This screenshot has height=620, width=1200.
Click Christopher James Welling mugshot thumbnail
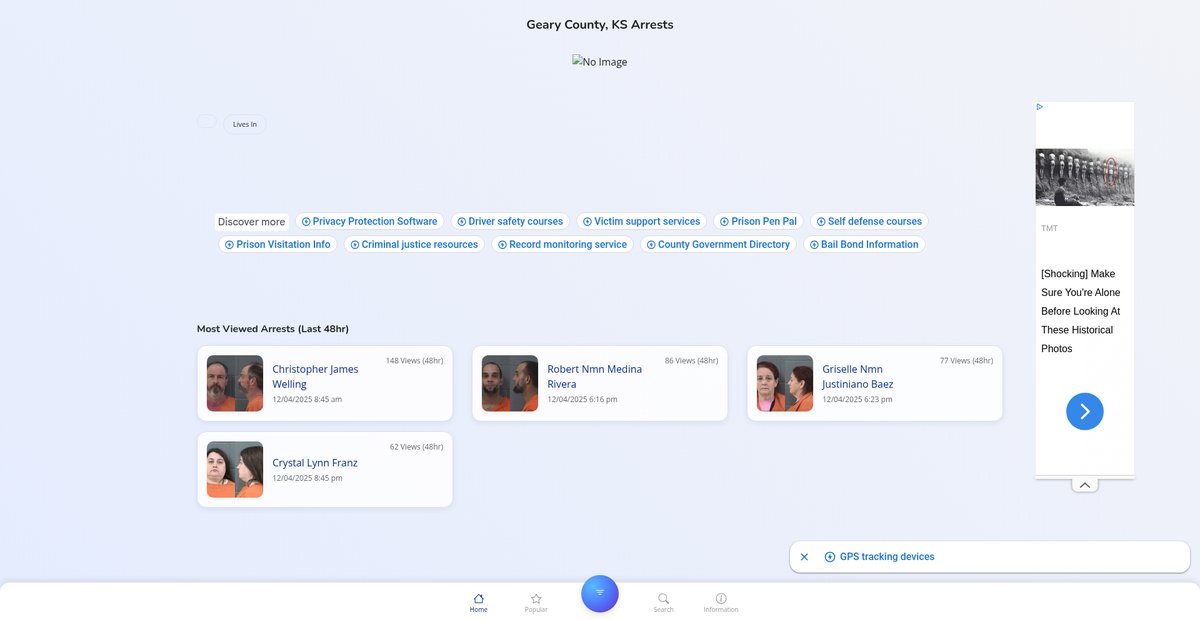click(x=235, y=384)
